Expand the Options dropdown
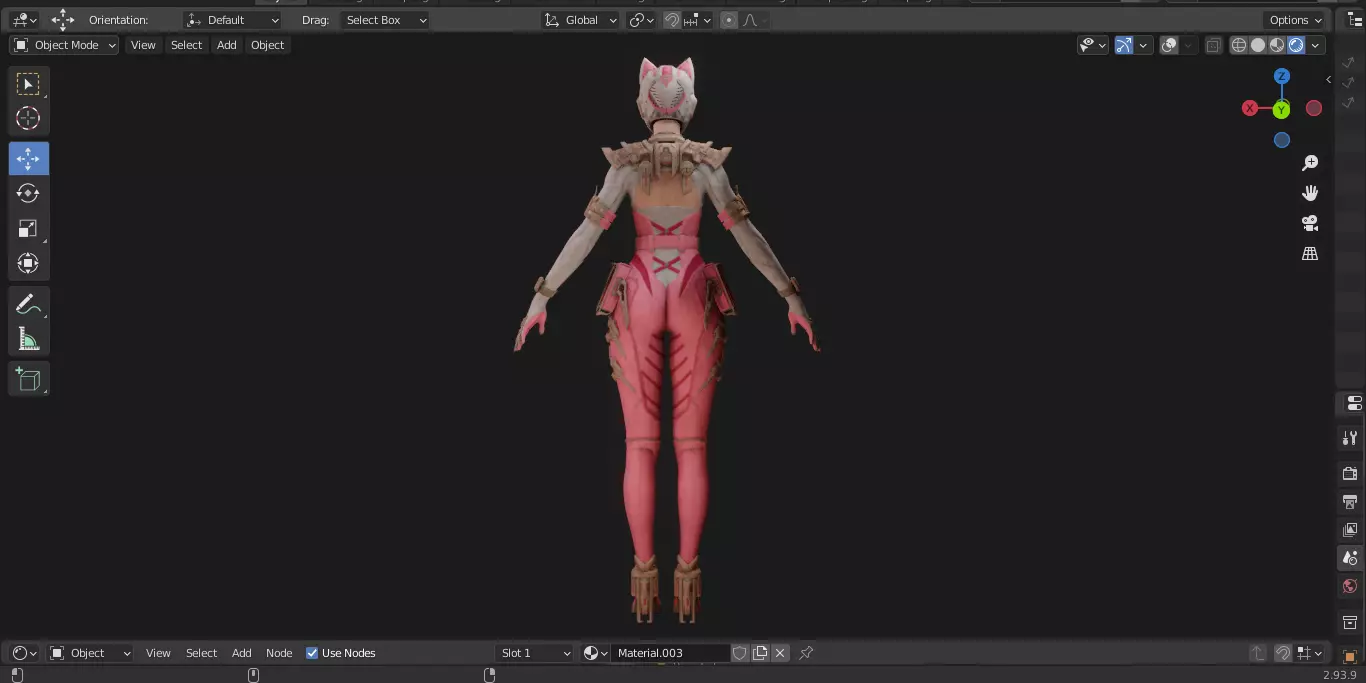This screenshot has width=1366, height=683. coord(1296,20)
